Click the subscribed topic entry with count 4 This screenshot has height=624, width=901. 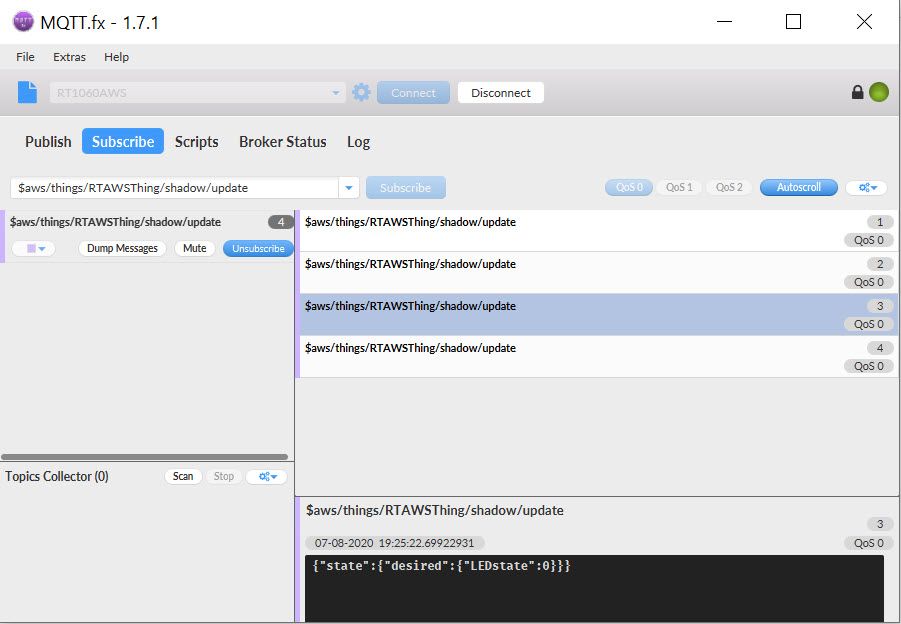pos(147,236)
